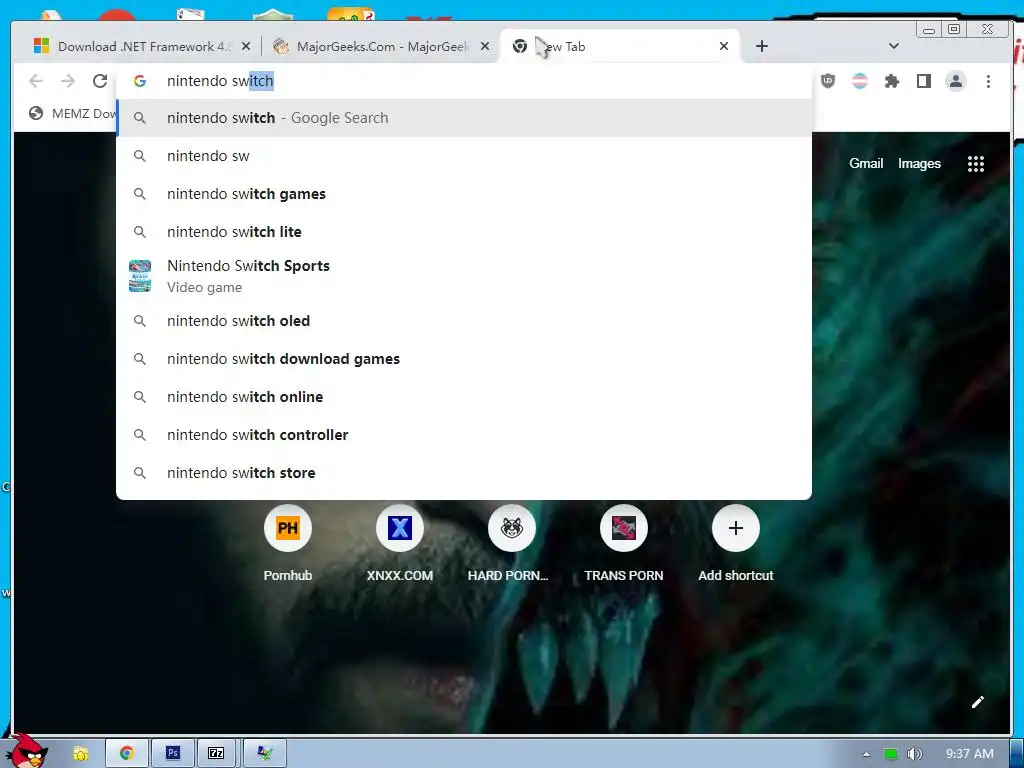Open the last taskbar program icon
The height and width of the screenshot is (768, 1024).
[264, 754]
